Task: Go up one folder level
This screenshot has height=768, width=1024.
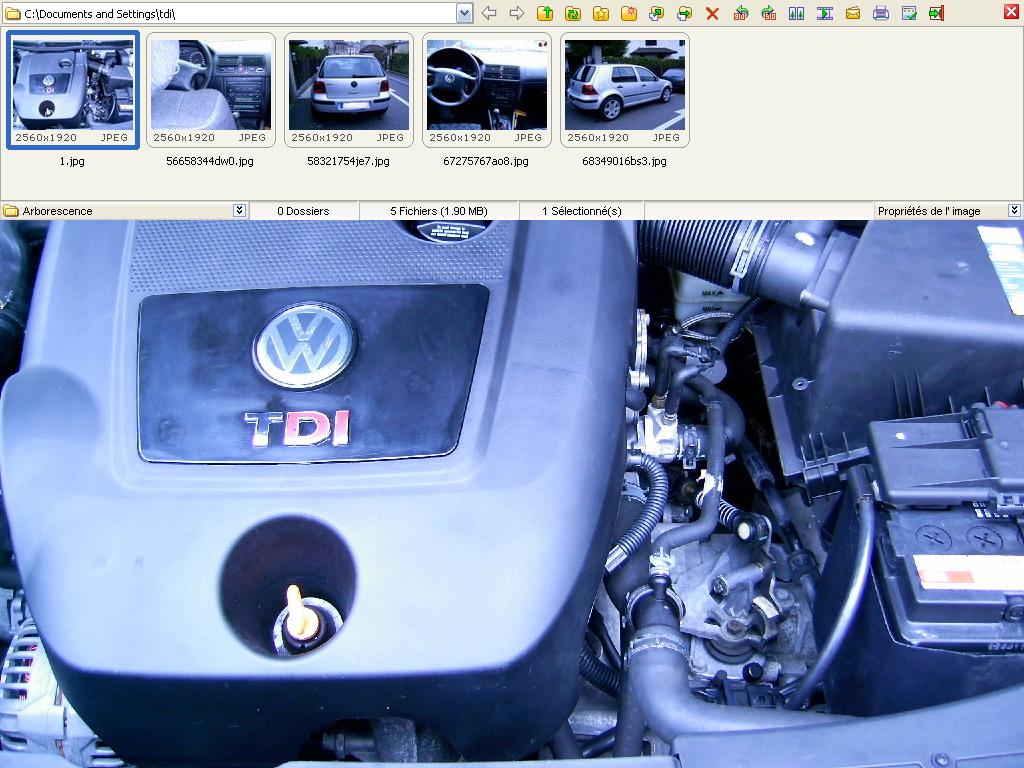Action: click(x=545, y=13)
